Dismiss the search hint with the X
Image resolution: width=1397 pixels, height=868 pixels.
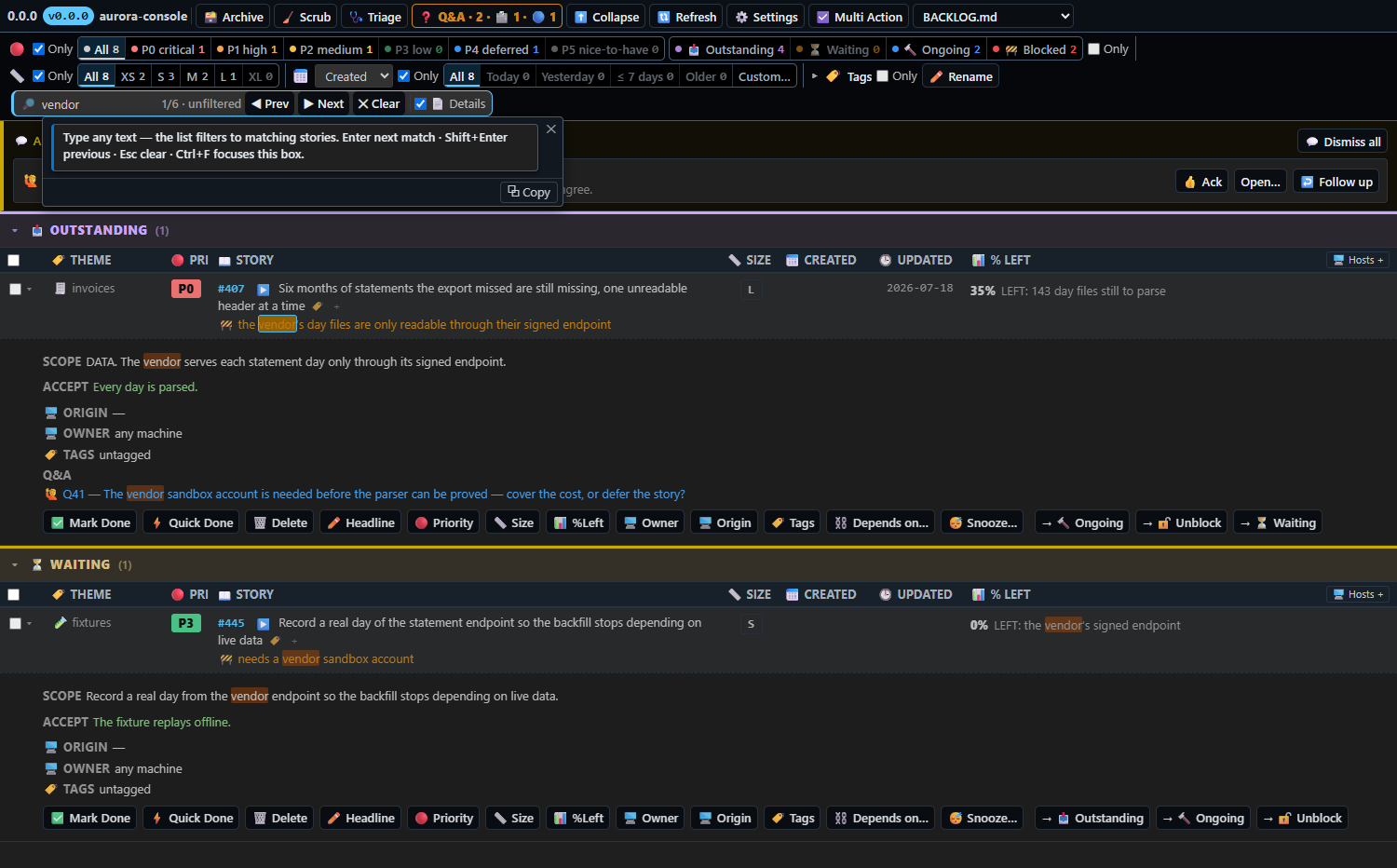pos(551,129)
